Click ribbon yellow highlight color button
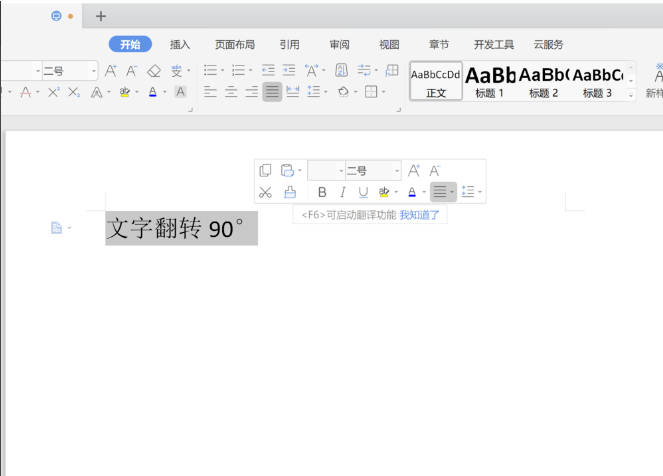663x476 pixels. coord(125,92)
